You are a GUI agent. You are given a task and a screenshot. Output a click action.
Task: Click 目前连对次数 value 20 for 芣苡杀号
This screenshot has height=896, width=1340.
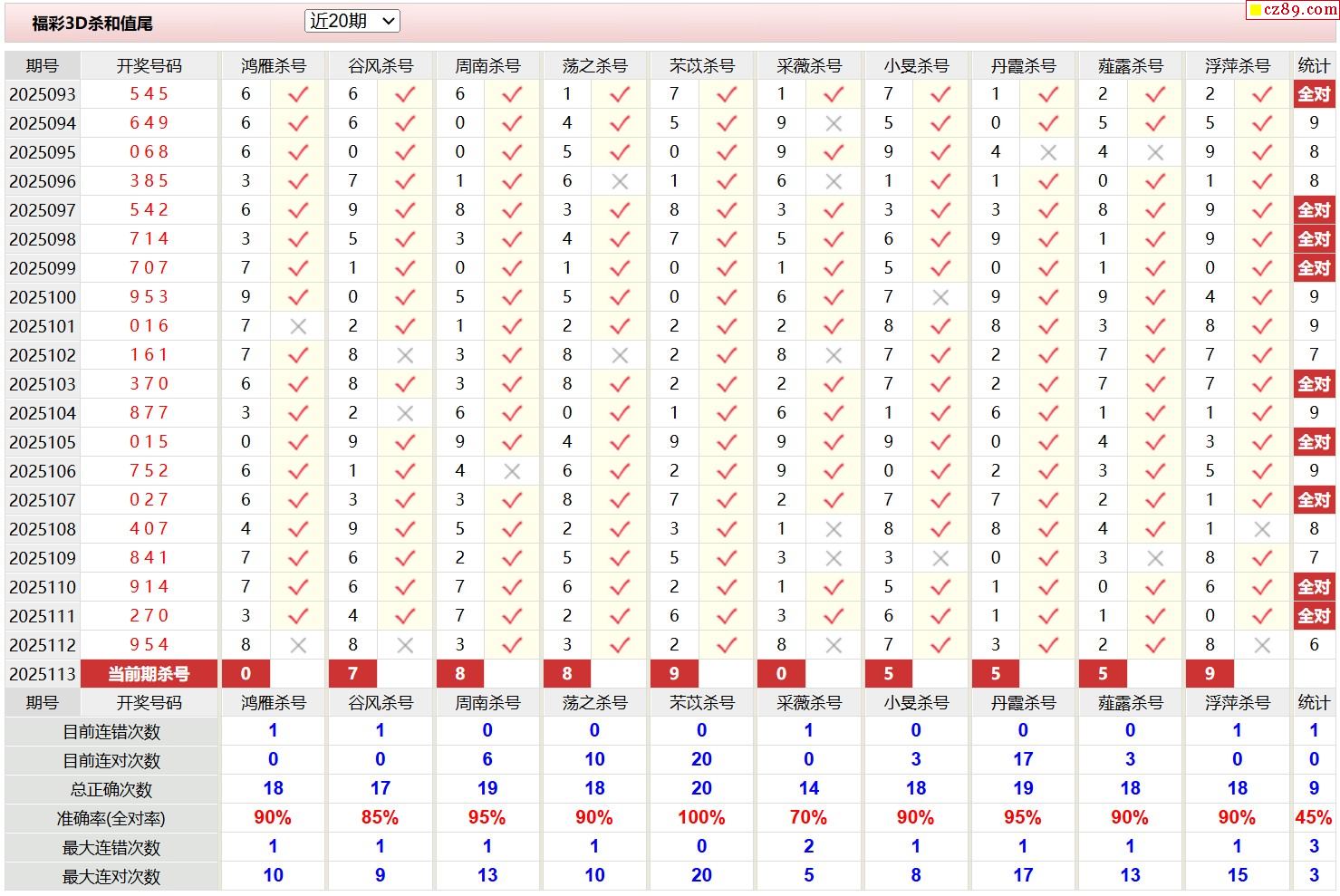click(x=701, y=760)
